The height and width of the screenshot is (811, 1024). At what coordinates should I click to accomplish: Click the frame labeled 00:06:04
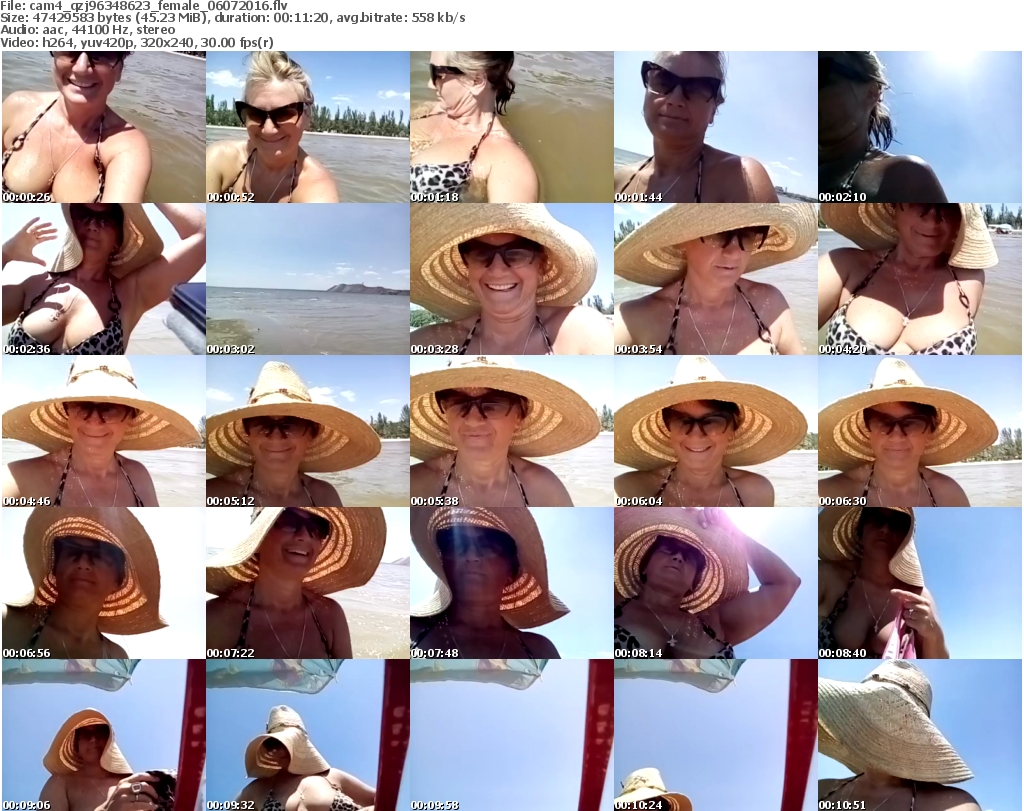point(715,431)
